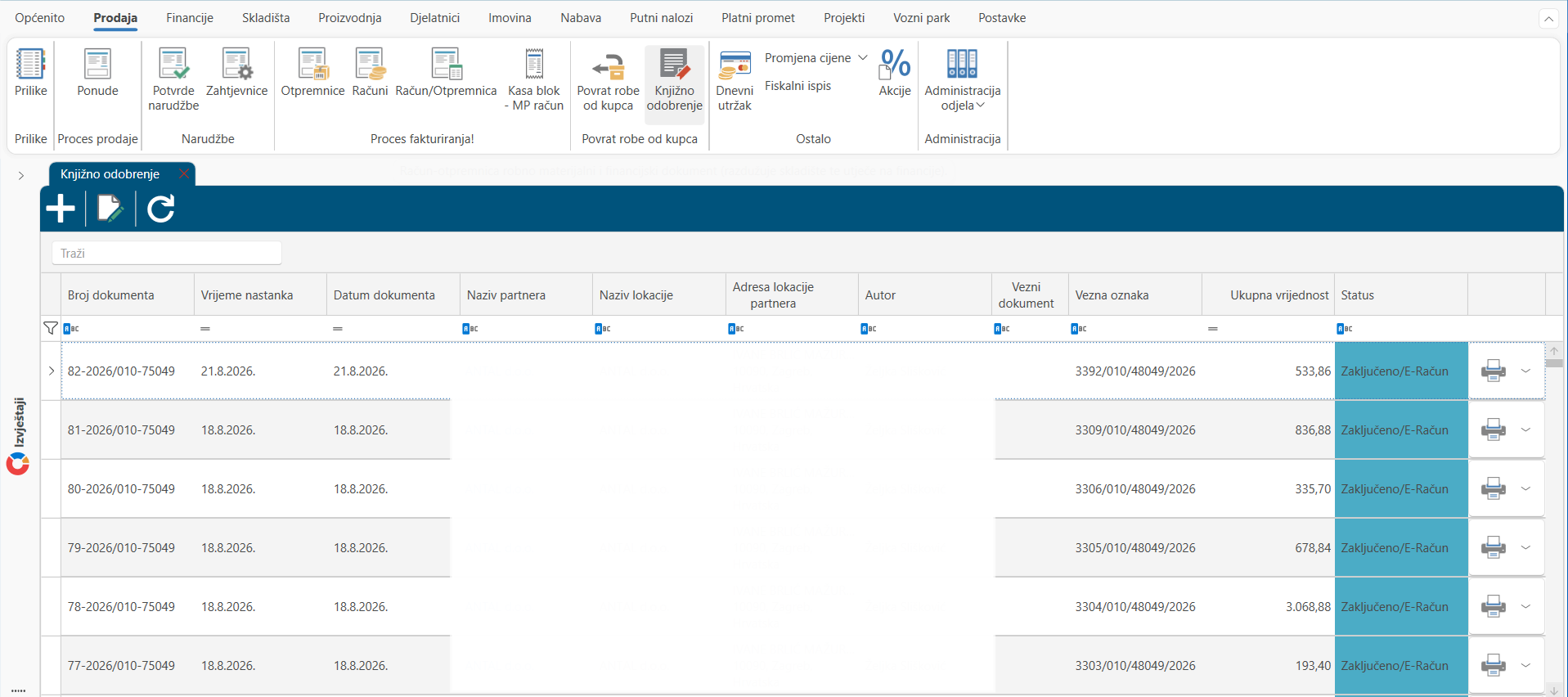
Task: Open Potvrde narudžbe in the ribbon
Action: pyautogui.click(x=173, y=79)
